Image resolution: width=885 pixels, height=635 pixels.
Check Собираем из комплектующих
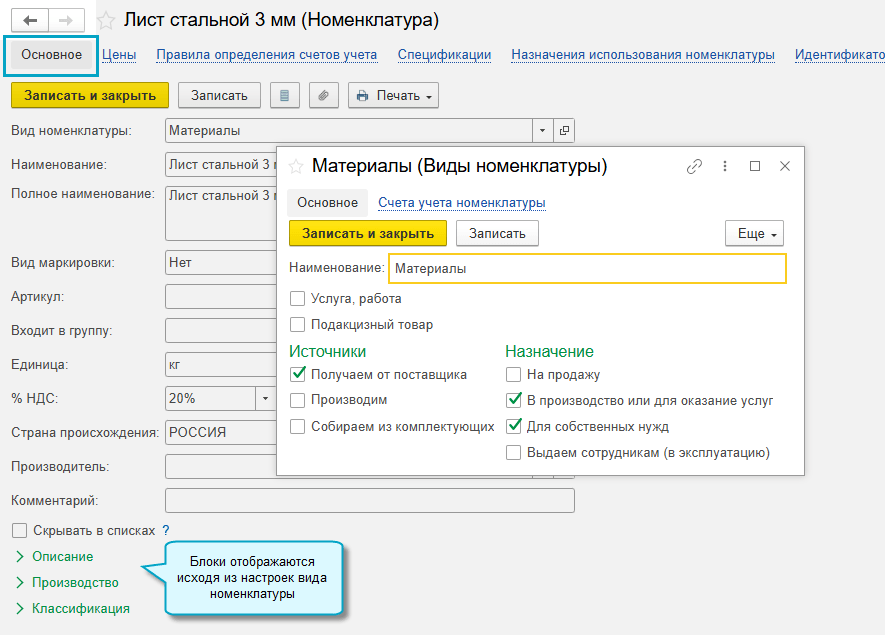point(297,426)
